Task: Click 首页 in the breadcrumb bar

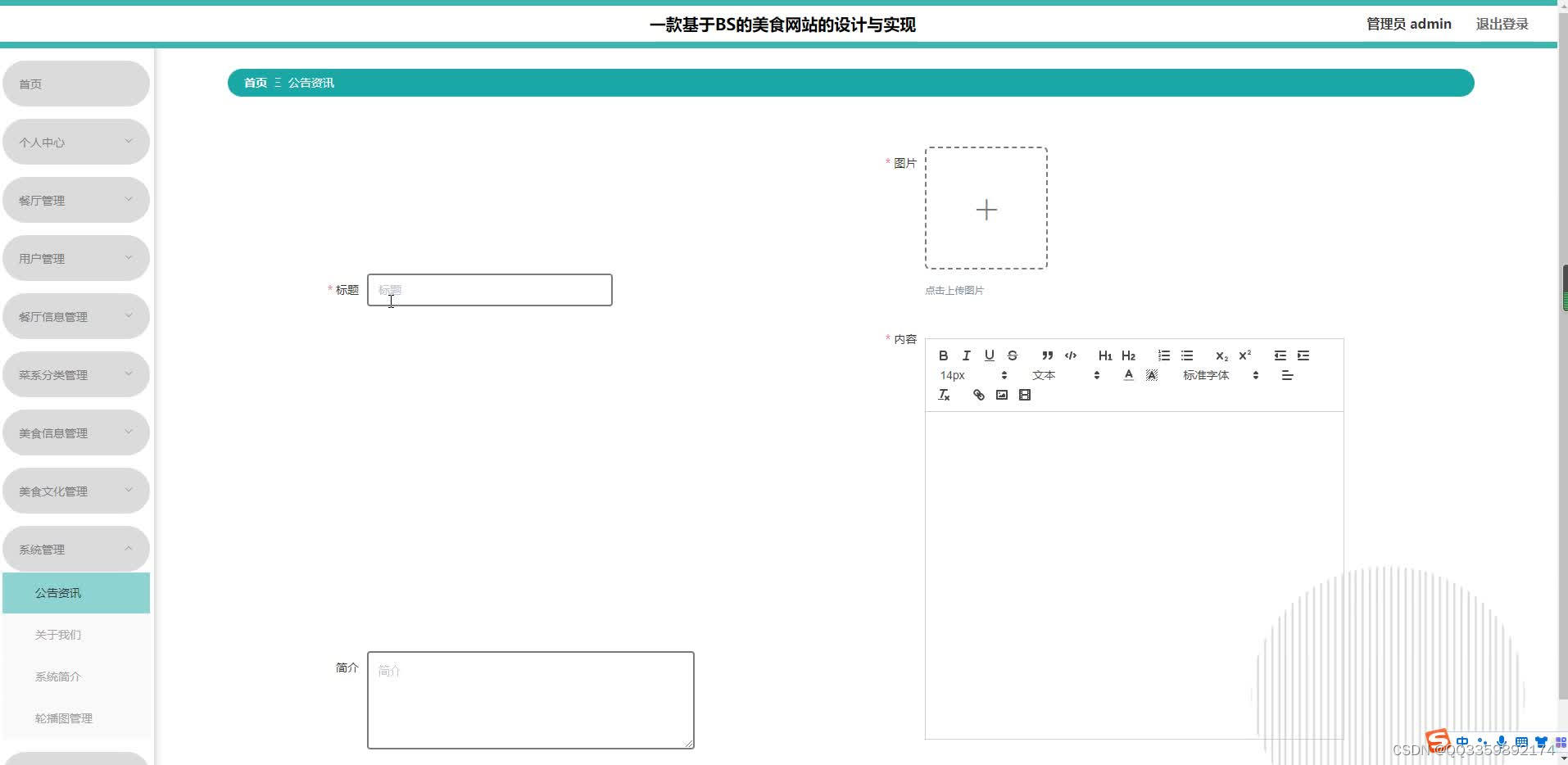Action: tap(256, 83)
